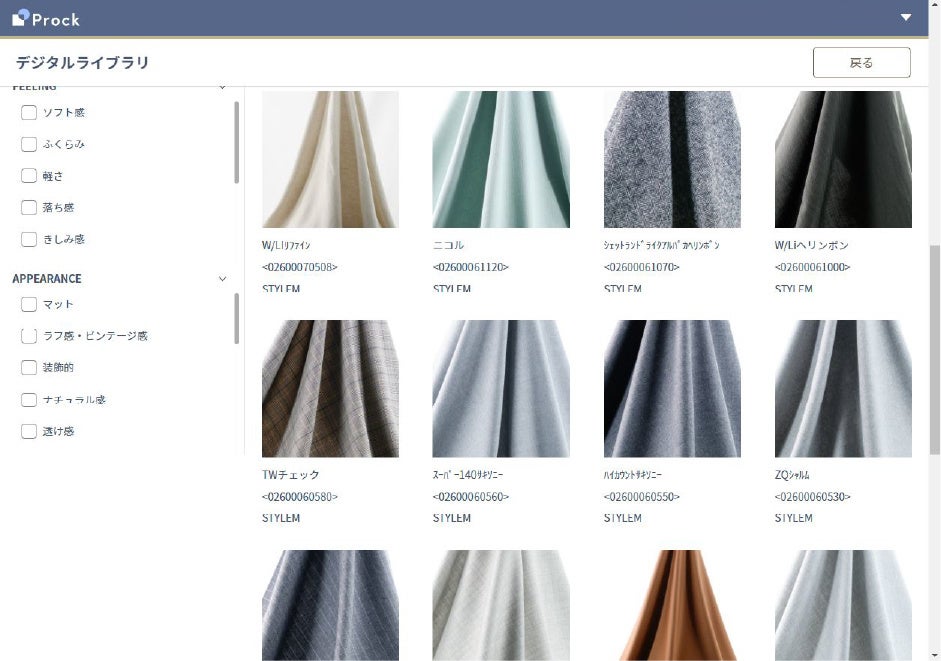The height and width of the screenshot is (661, 941).
Task: Collapse the APPEARANCE section chevron
Action: [223, 279]
